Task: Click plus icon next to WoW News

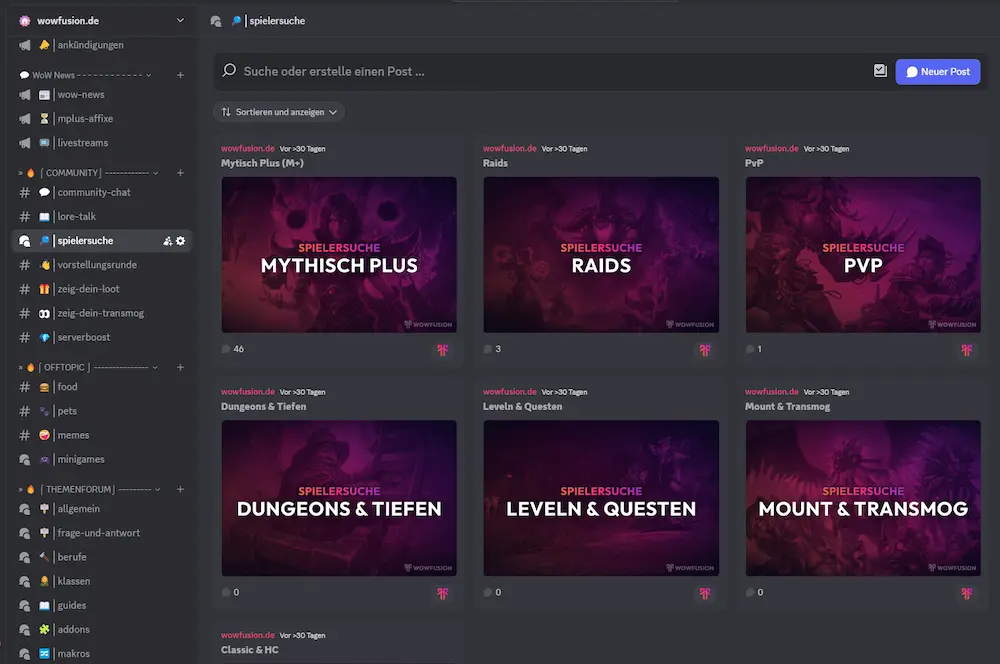Action: click(x=180, y=75)
